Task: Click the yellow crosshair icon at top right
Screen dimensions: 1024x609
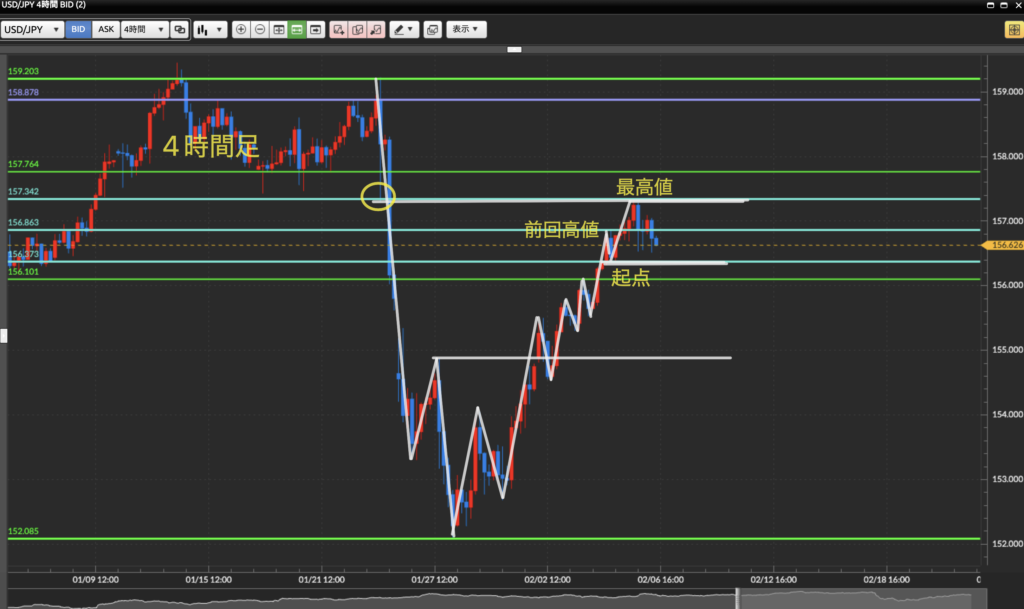Action: 1012,30
